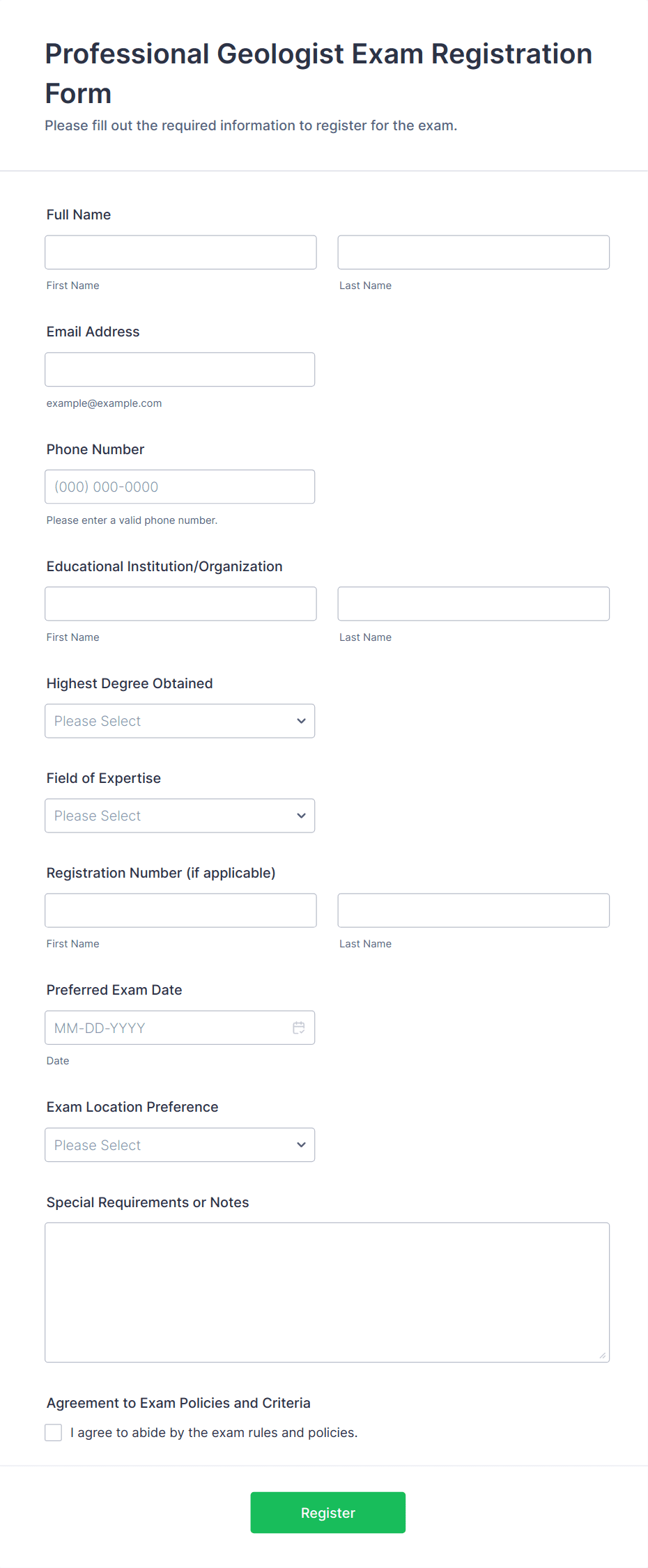The height and width of the screenshot is (1568, 648).
Task: Click inside the Special Requirements or Notes textarea
Action: (x=327, y=1292)
